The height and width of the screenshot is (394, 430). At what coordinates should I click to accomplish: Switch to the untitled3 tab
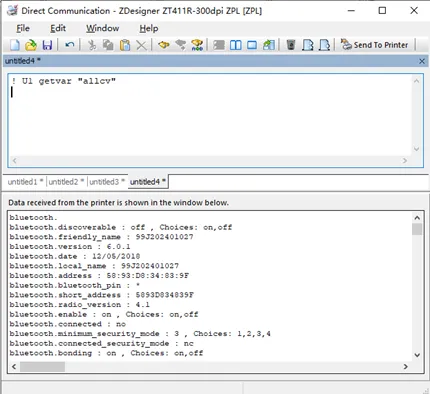pyautogui.click(x=107, y=182)
